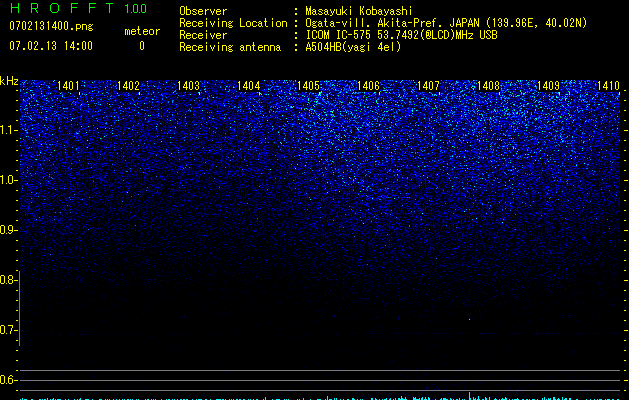Click the meteor count value 0
Screen dimensions: 629x400
coord(142,46)
